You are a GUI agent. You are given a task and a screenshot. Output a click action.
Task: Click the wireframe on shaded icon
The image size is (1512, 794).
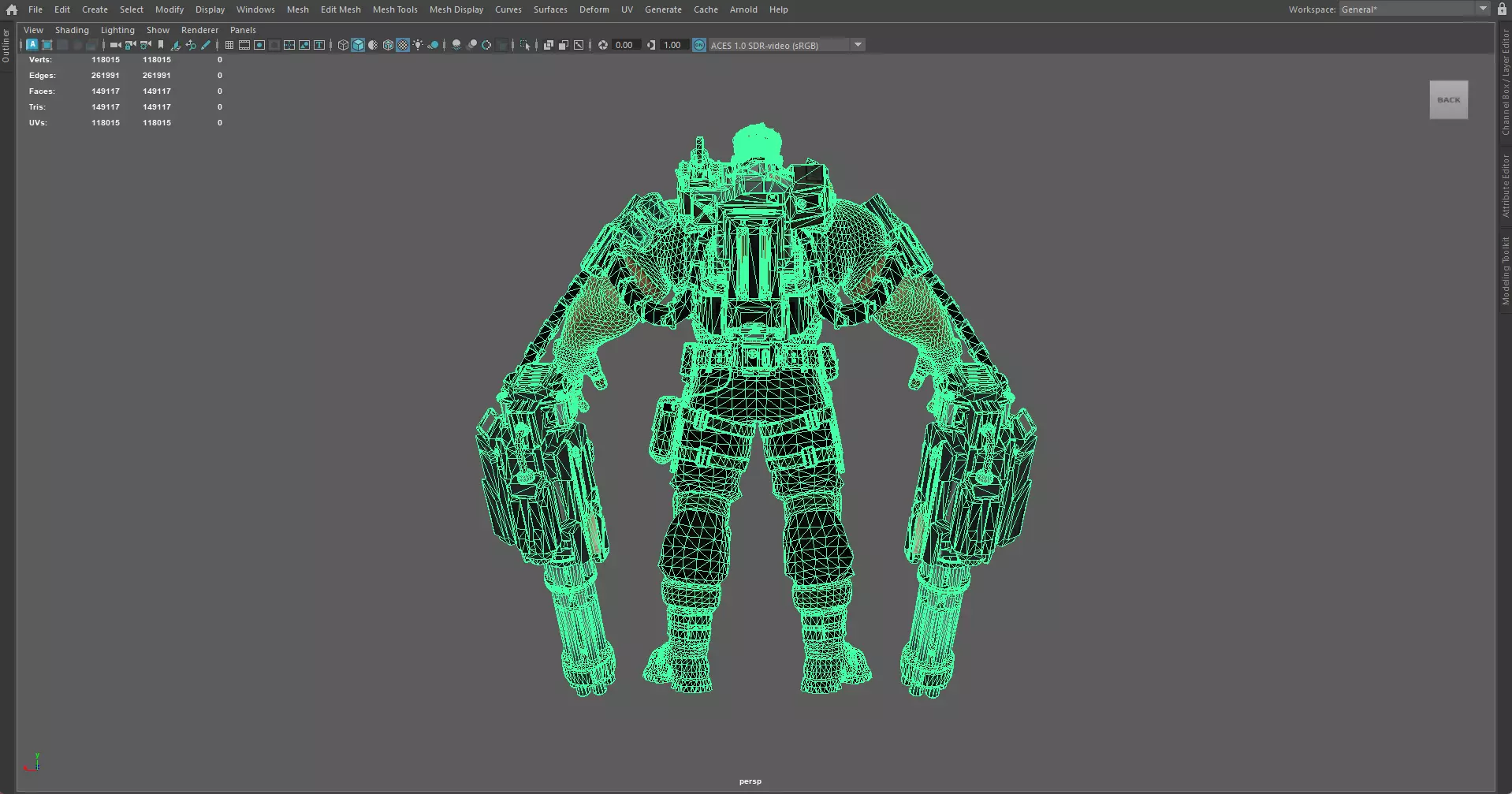(388, 45)
